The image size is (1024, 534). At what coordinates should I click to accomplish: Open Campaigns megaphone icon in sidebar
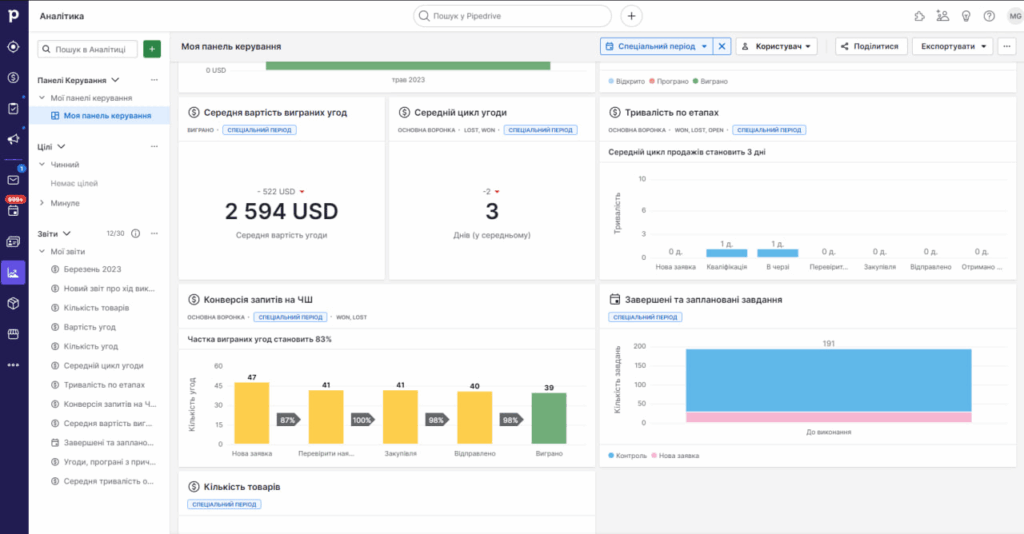13,139
